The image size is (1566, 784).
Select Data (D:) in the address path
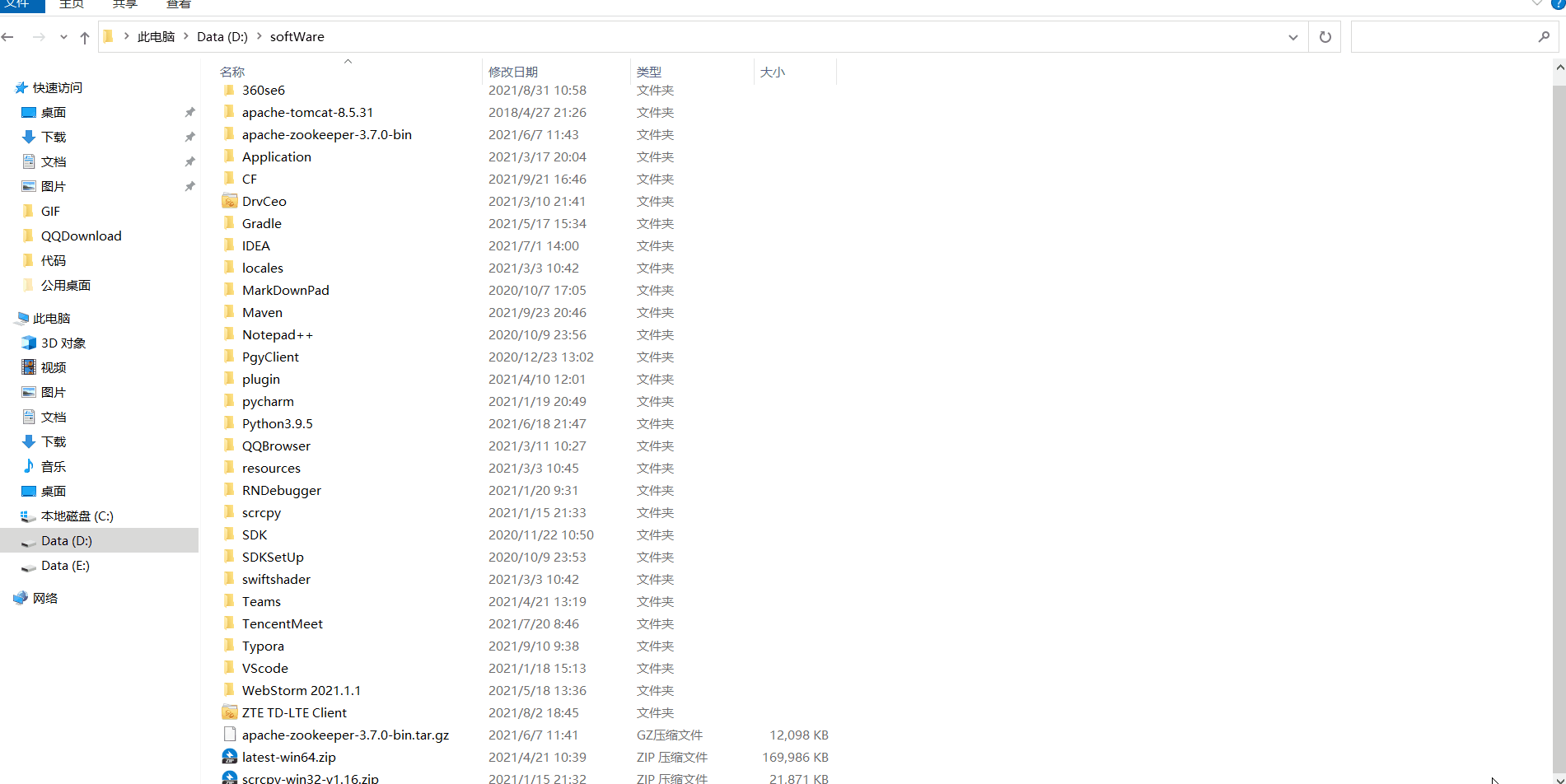(x=222, y=37)
